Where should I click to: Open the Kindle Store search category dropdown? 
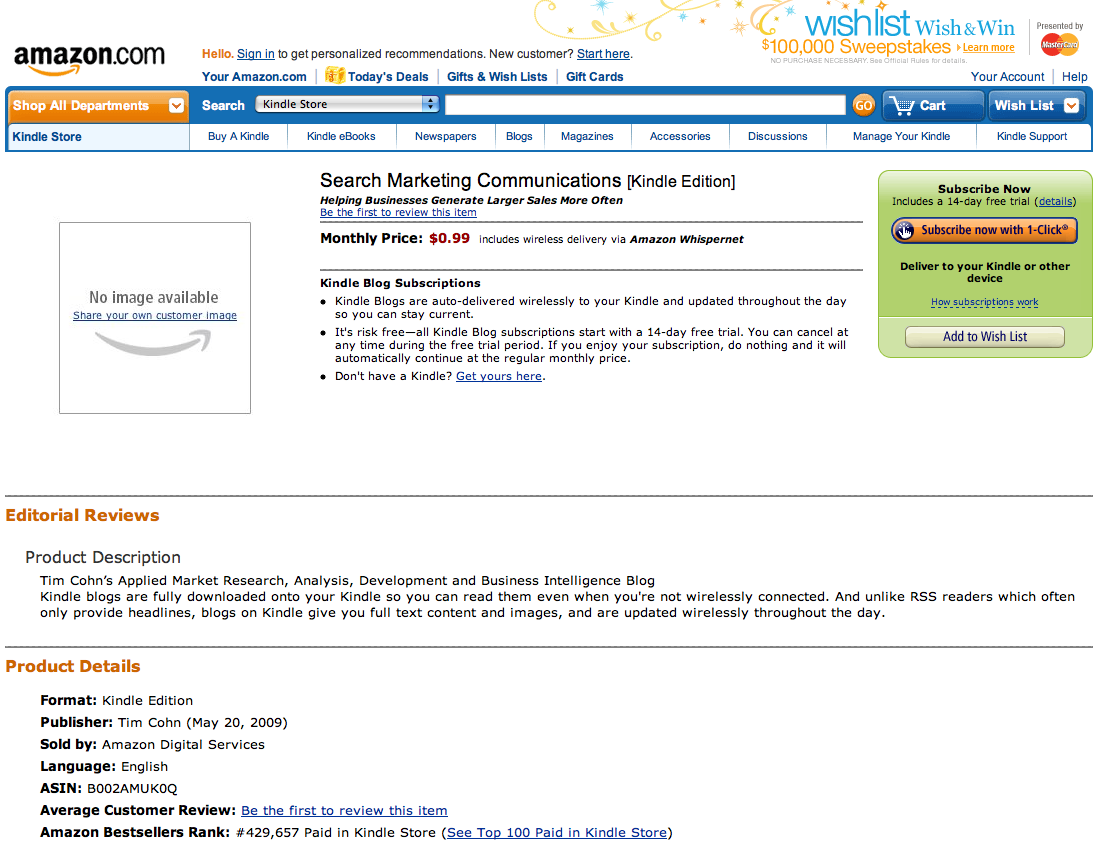347,104
